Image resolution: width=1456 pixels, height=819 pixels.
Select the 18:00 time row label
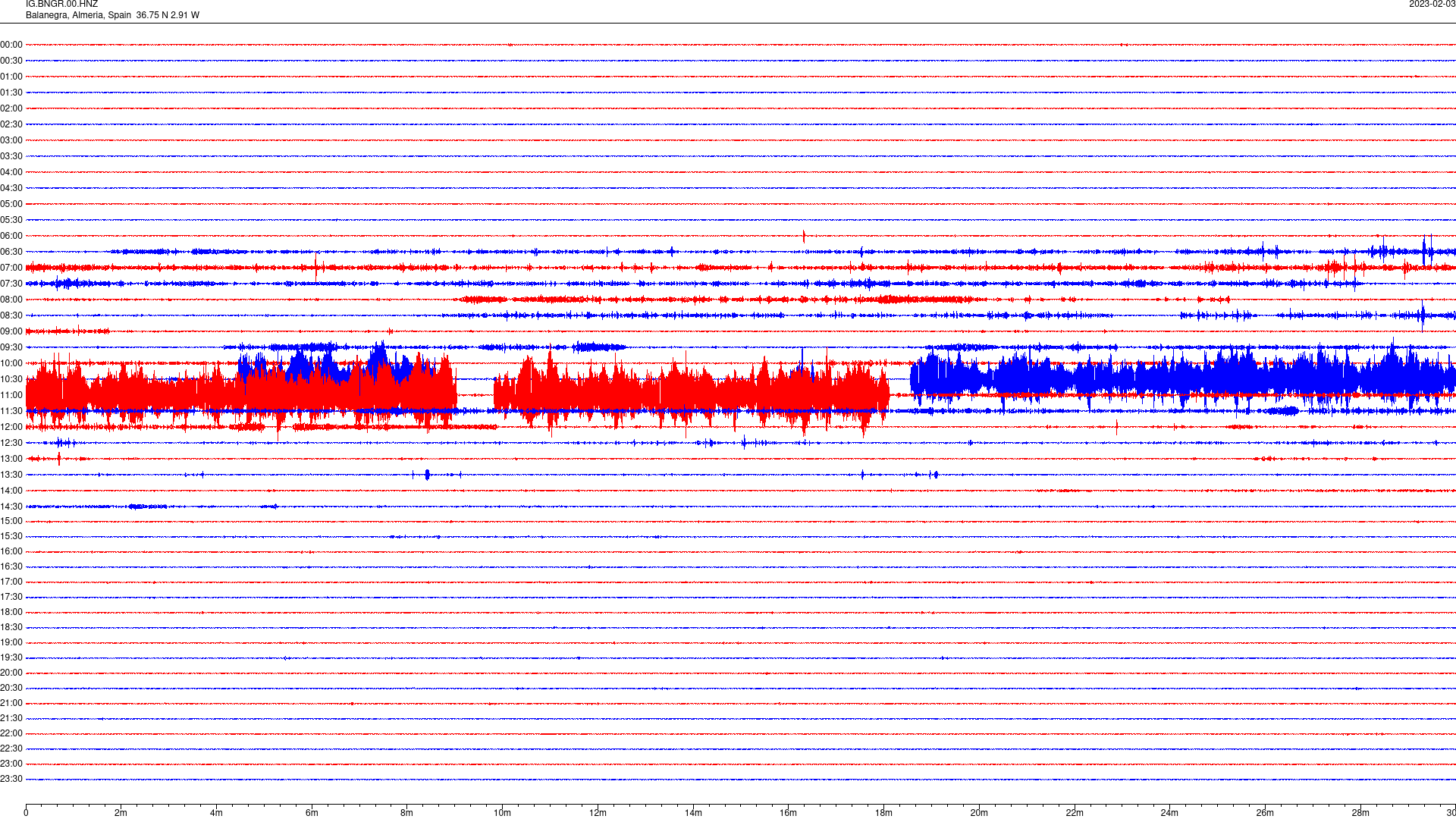click(11, 612)
